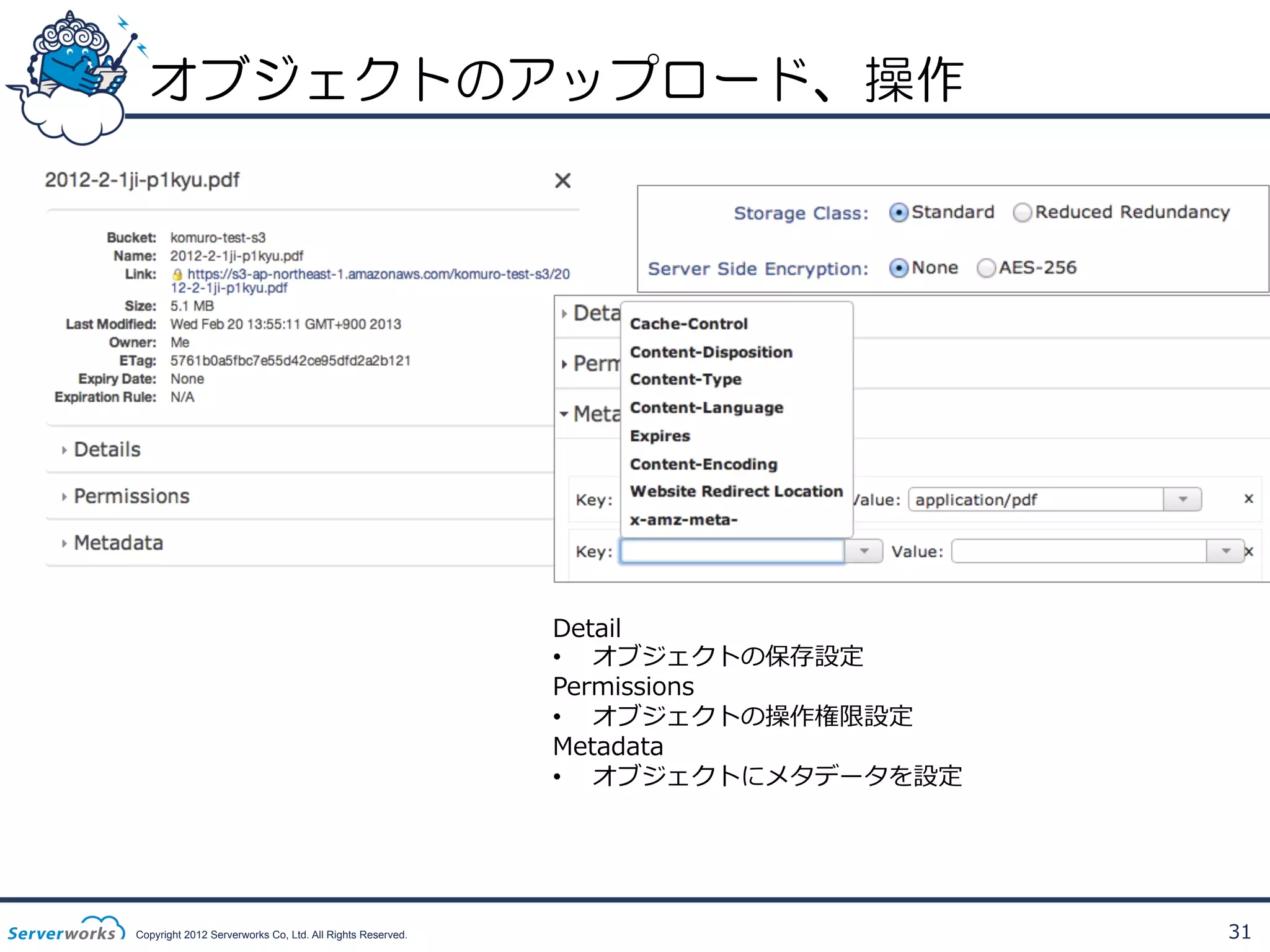1270x952 pixels.
Task: Pick Website Redirect Location from key list
Action: [x=737, y=491]
